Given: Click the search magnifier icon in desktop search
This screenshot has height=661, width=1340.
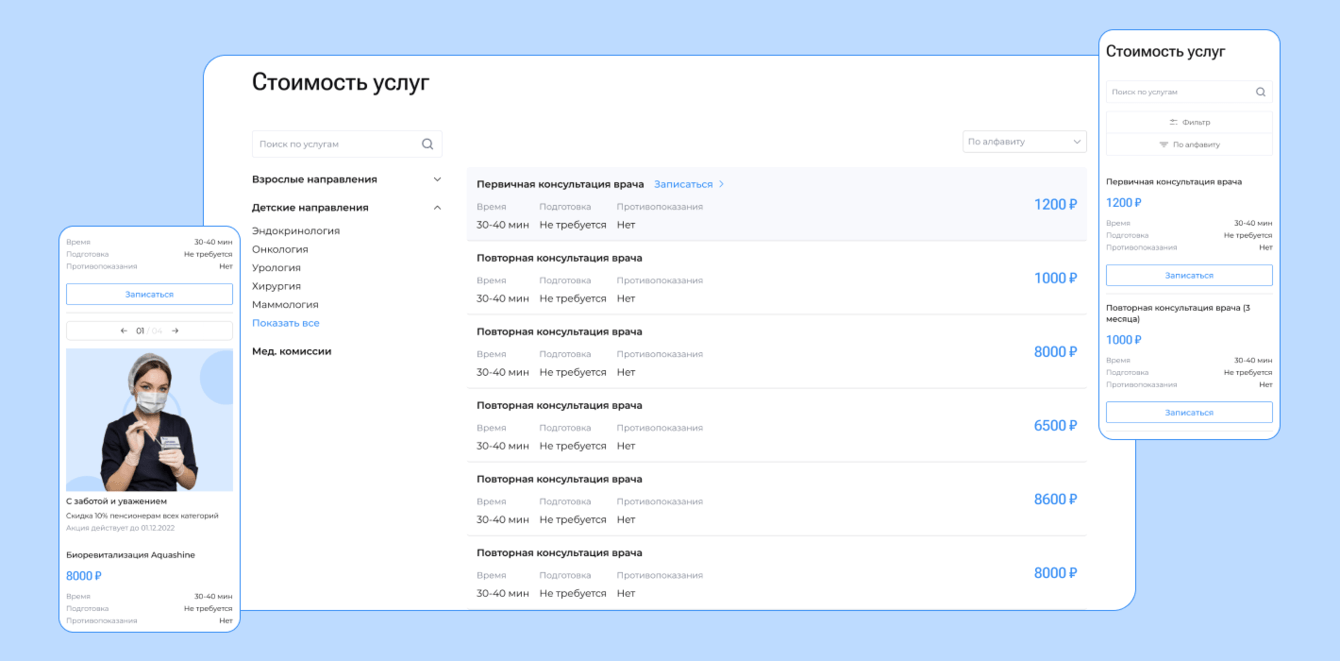Looking at the screenshot, I should tap(427, 144).
